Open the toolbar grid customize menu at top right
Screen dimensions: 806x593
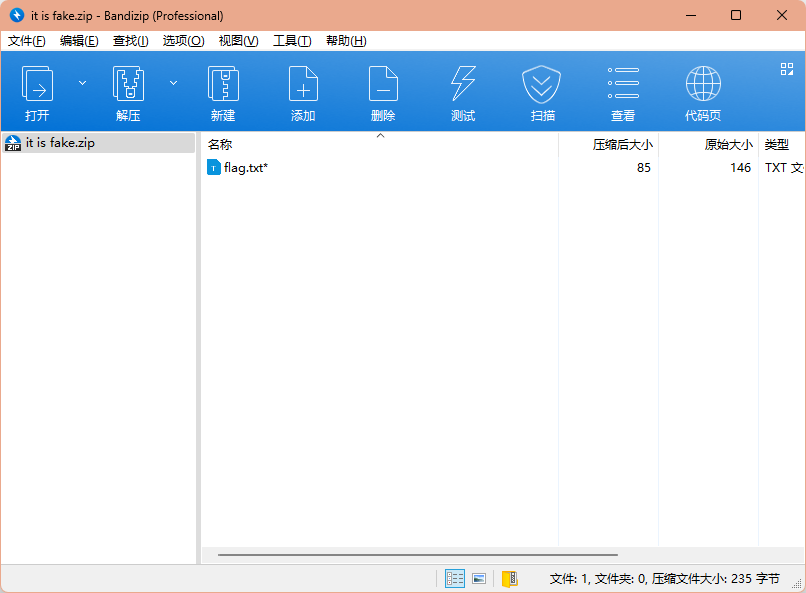click(786, 69)
